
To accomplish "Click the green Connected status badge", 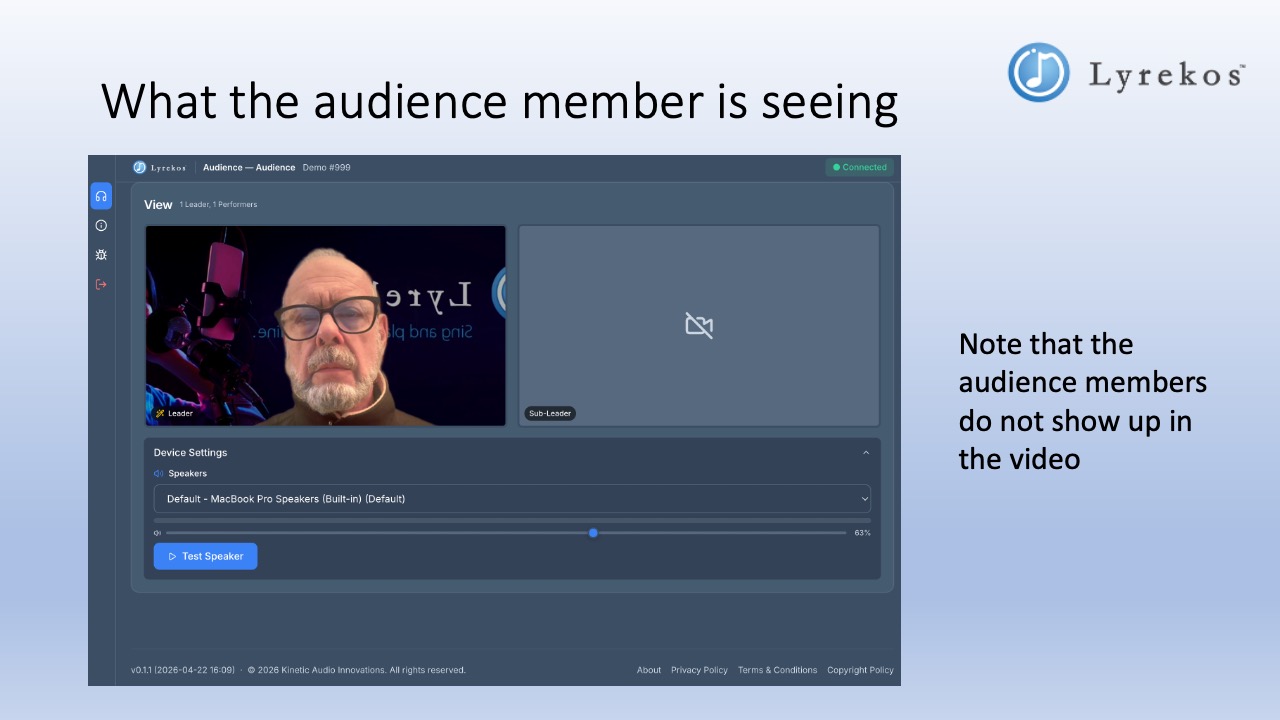I will pos(858,167).
